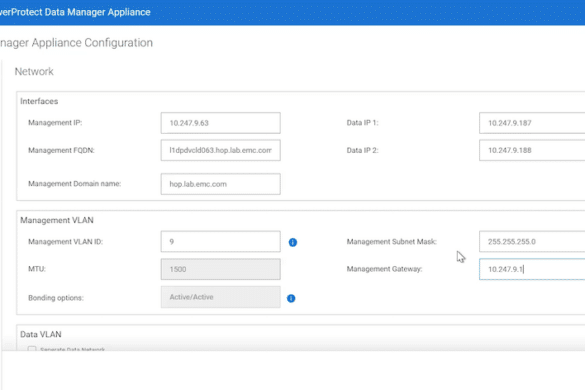Viewport: 585px width, 390px height.
Task: Click the Management VLAN group label
Action: (x=57, y=220)
